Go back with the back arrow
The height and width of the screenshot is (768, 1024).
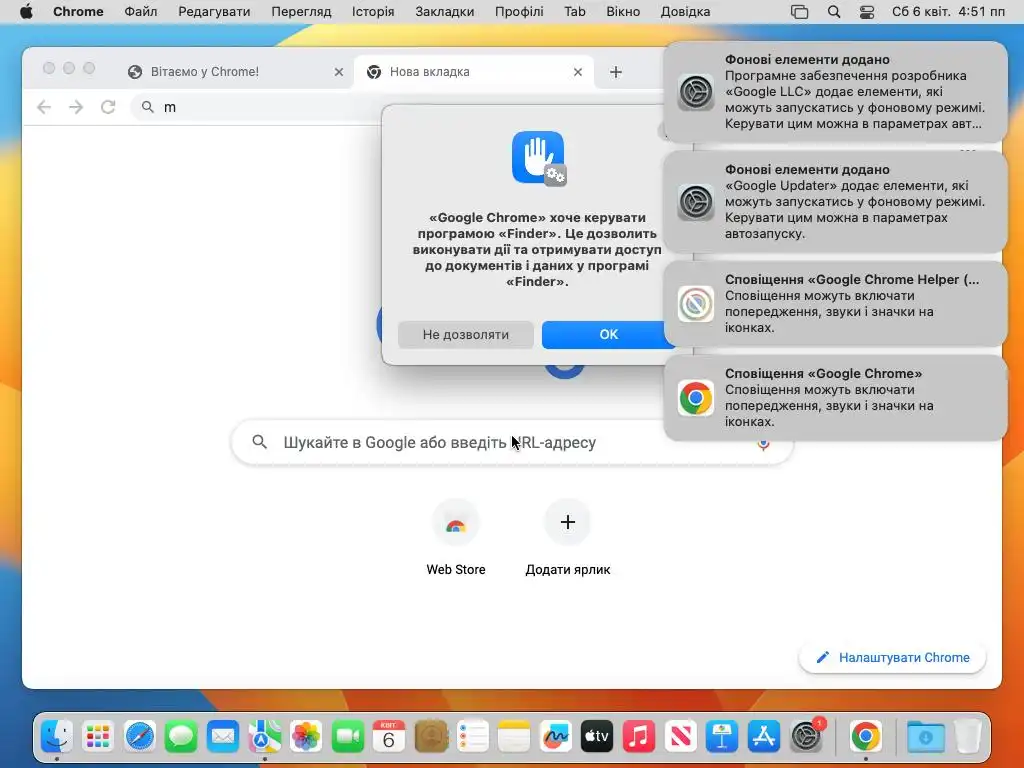44,107
